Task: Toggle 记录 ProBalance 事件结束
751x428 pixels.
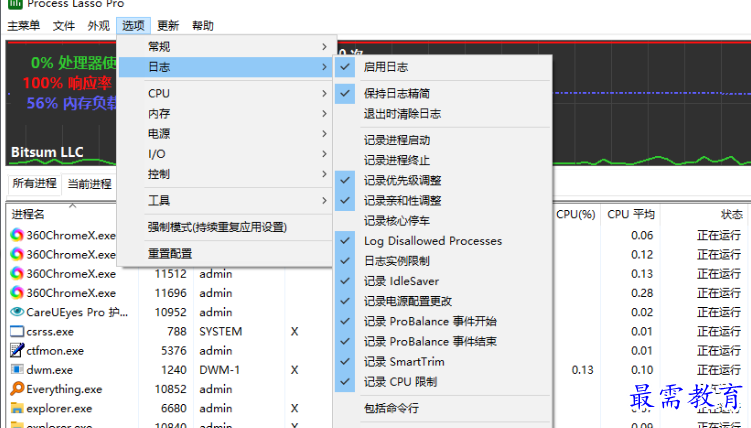Action: point(443,341)
